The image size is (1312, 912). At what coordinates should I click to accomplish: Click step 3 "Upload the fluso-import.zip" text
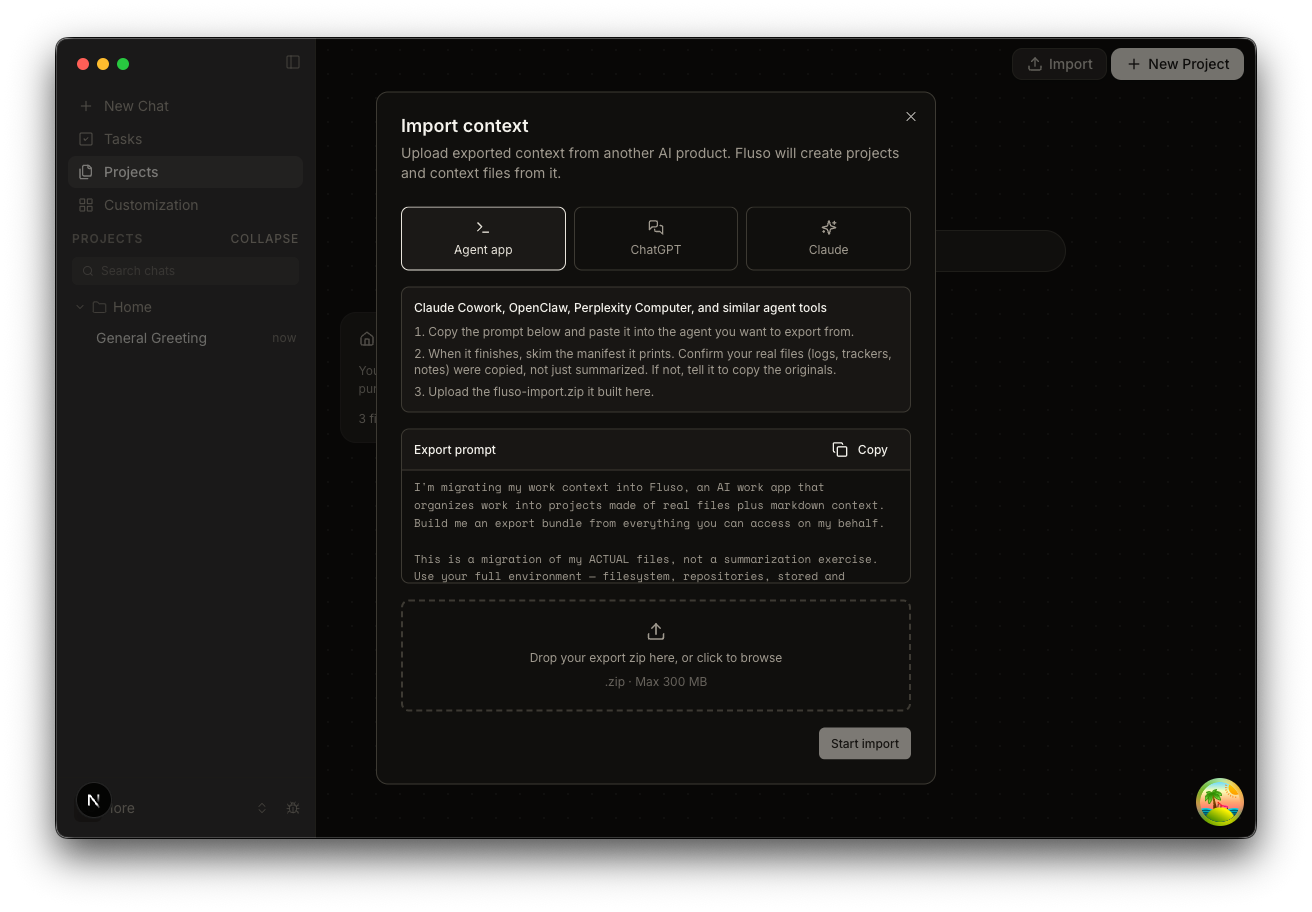tap(534, 392)
